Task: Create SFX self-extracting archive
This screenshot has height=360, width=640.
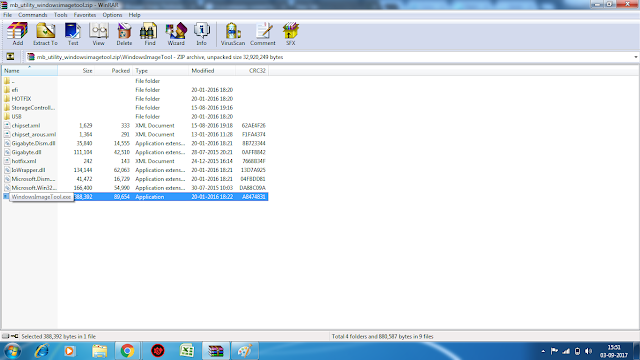Action: [x=290, y=34]
